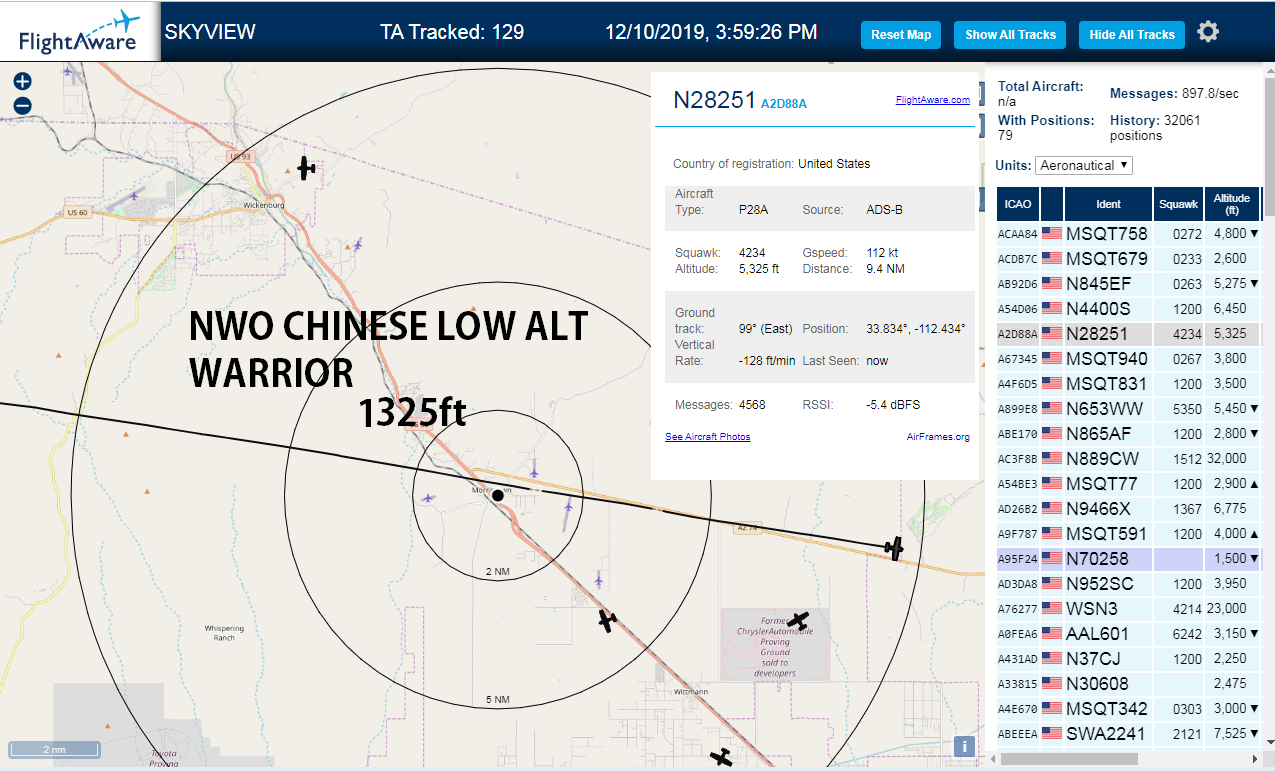Select aircraft row N845EF
Image resolution: width=1275 pixels, height=771 pixels.
point(1129,284)
